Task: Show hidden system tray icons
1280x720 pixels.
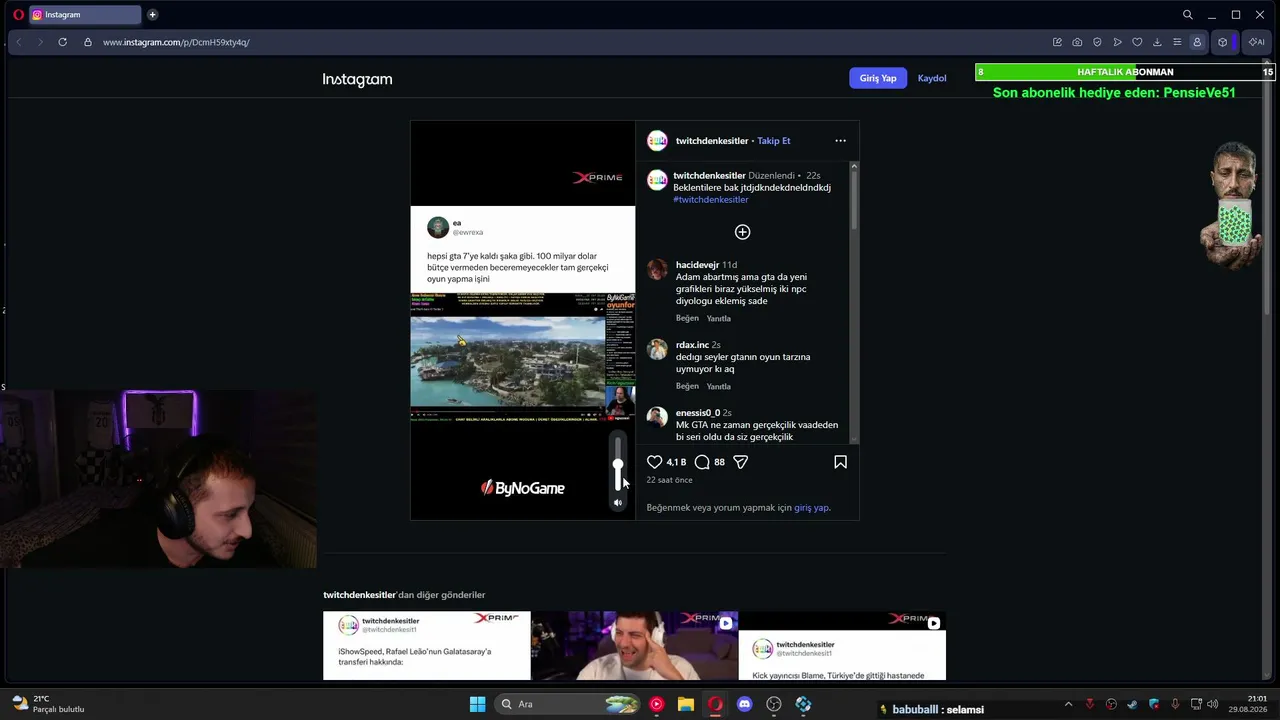Action: point(1068,704)
